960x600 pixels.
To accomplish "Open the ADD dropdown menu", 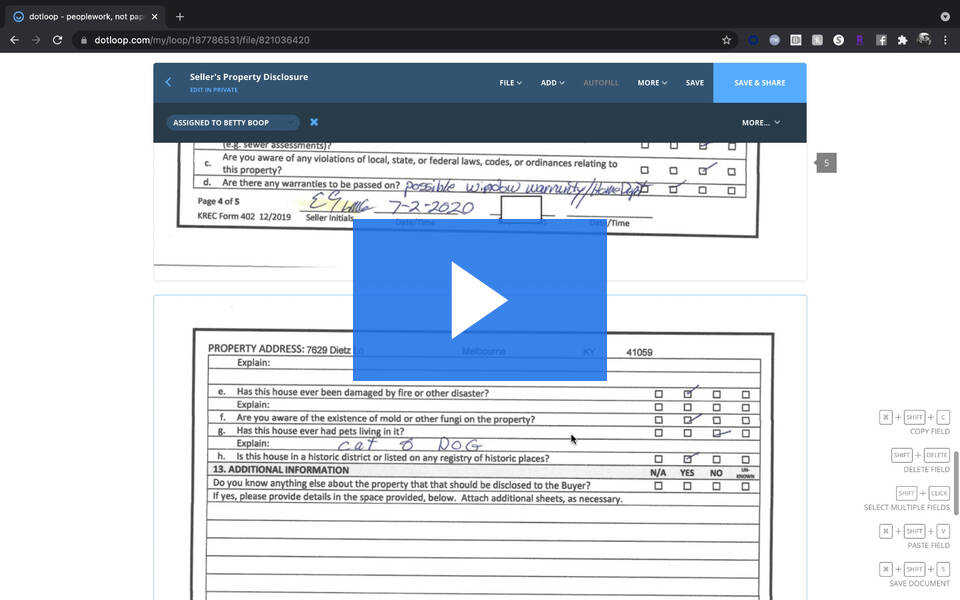I will tap(552, 83).
